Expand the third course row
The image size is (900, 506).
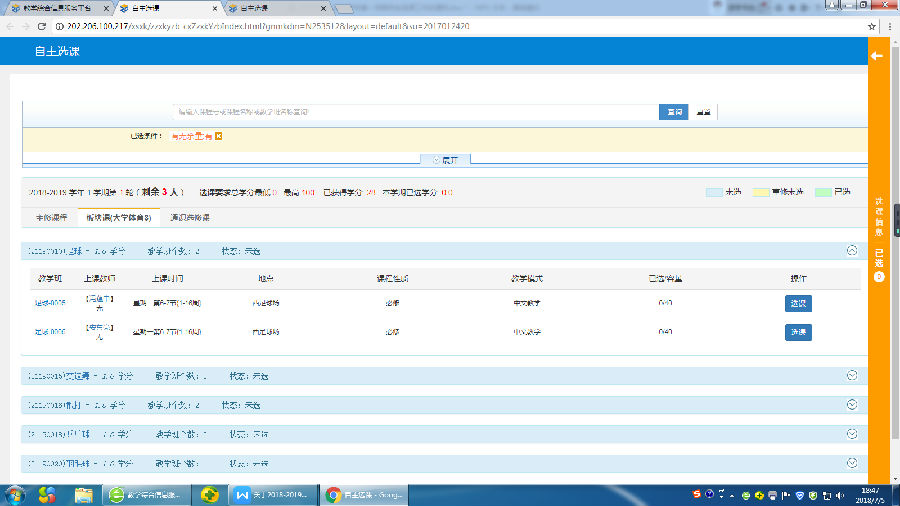click(852, 405)
